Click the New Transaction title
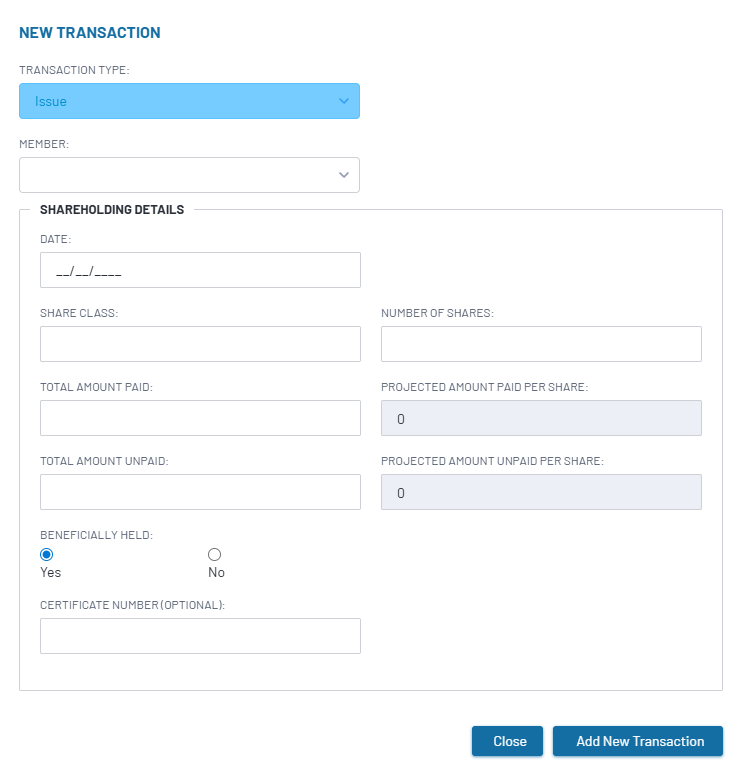The width and height of the screenshot is (739, 773). 90,33
